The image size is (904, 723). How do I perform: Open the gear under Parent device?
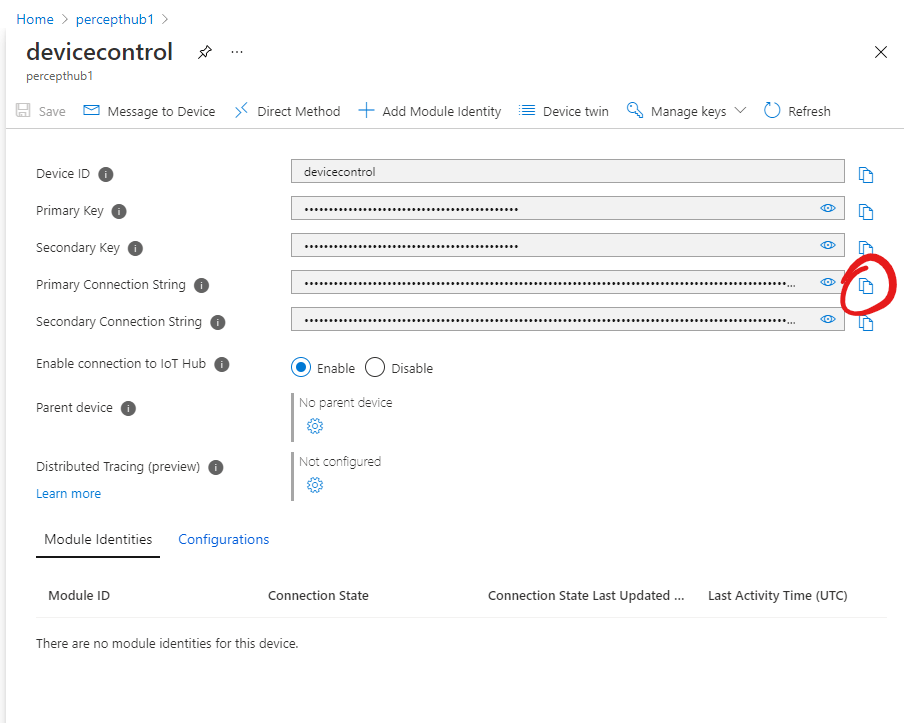(x=315, y=426)
